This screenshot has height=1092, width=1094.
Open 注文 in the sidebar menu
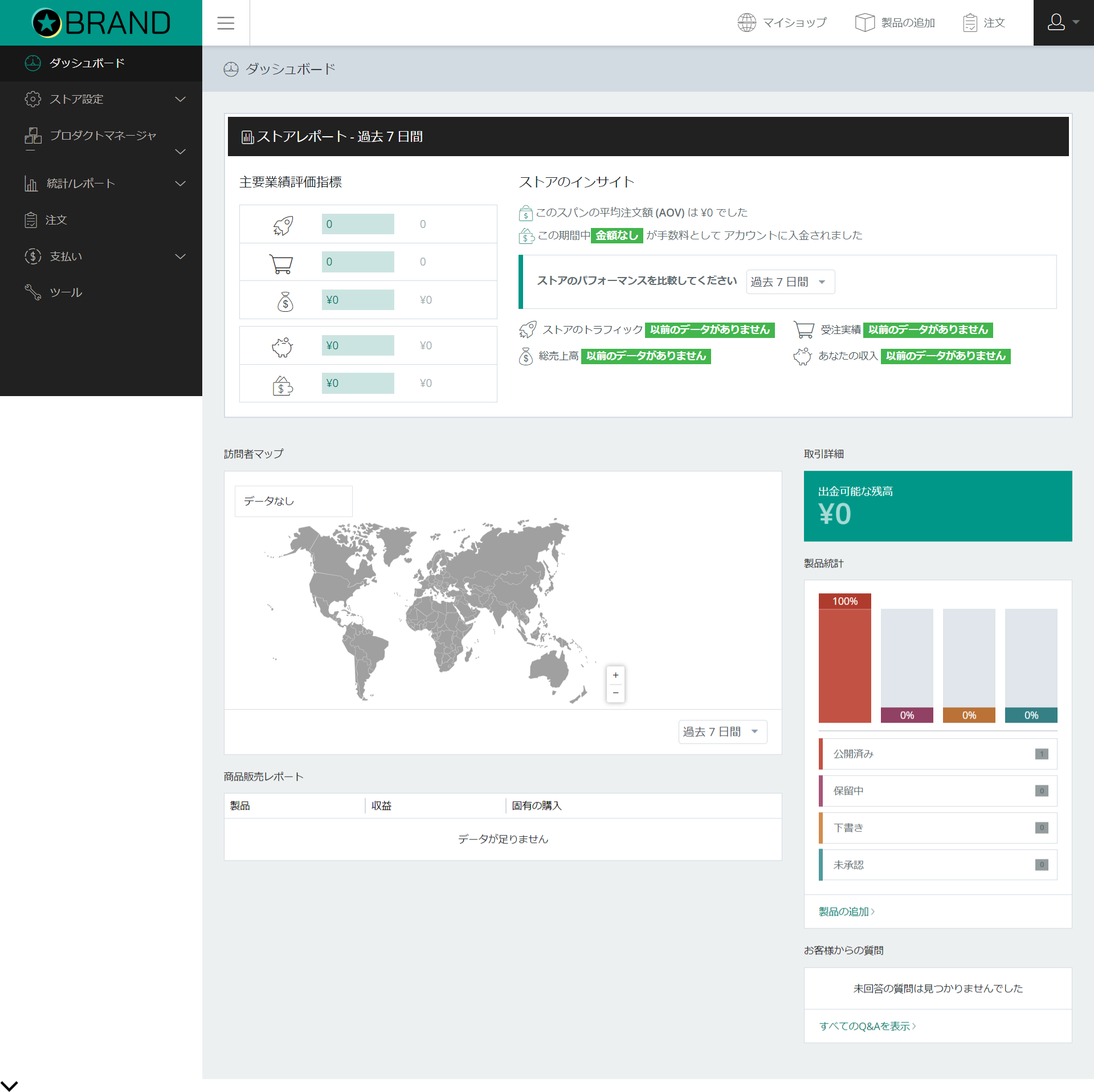click(x=56, y=220)
